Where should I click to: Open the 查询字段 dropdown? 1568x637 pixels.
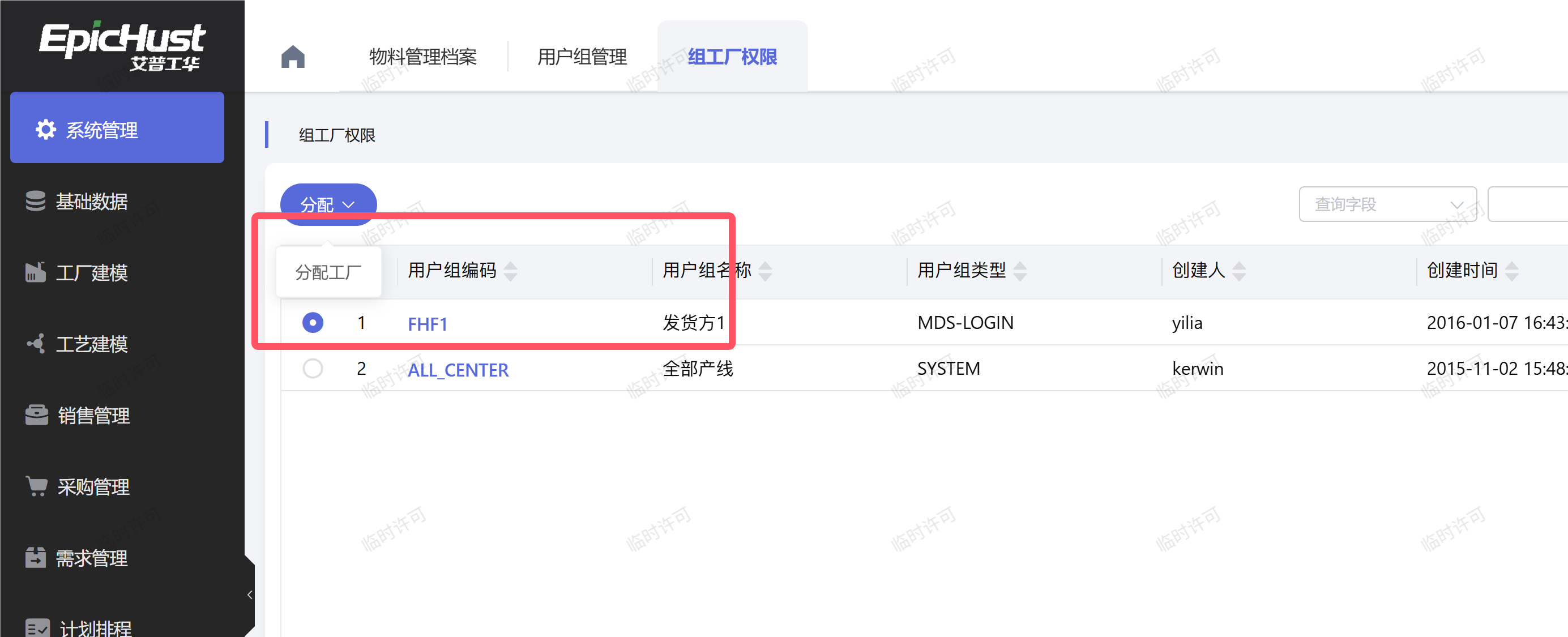click(x=1387, y=204)
